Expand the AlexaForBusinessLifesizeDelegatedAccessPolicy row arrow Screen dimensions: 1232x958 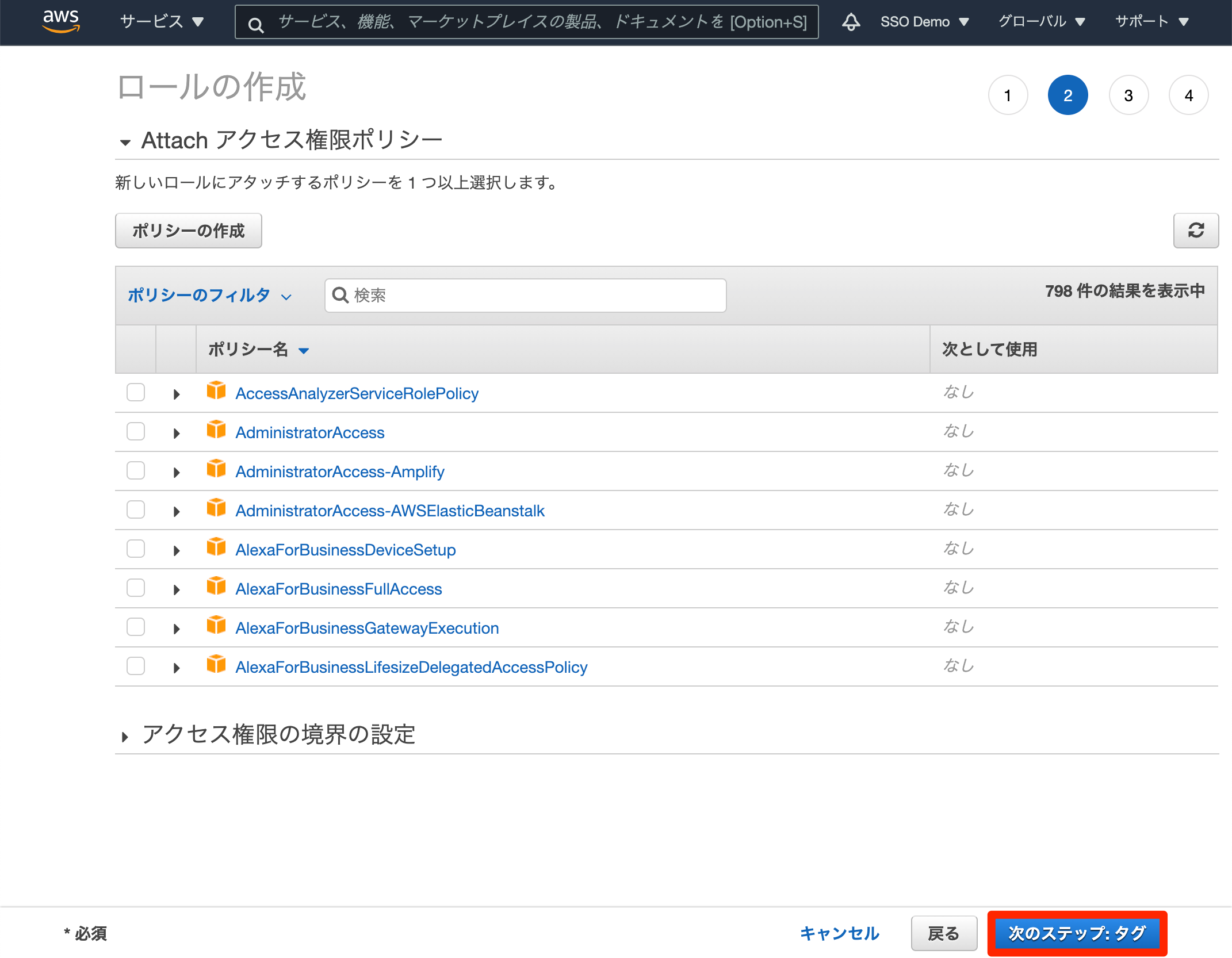177,668
